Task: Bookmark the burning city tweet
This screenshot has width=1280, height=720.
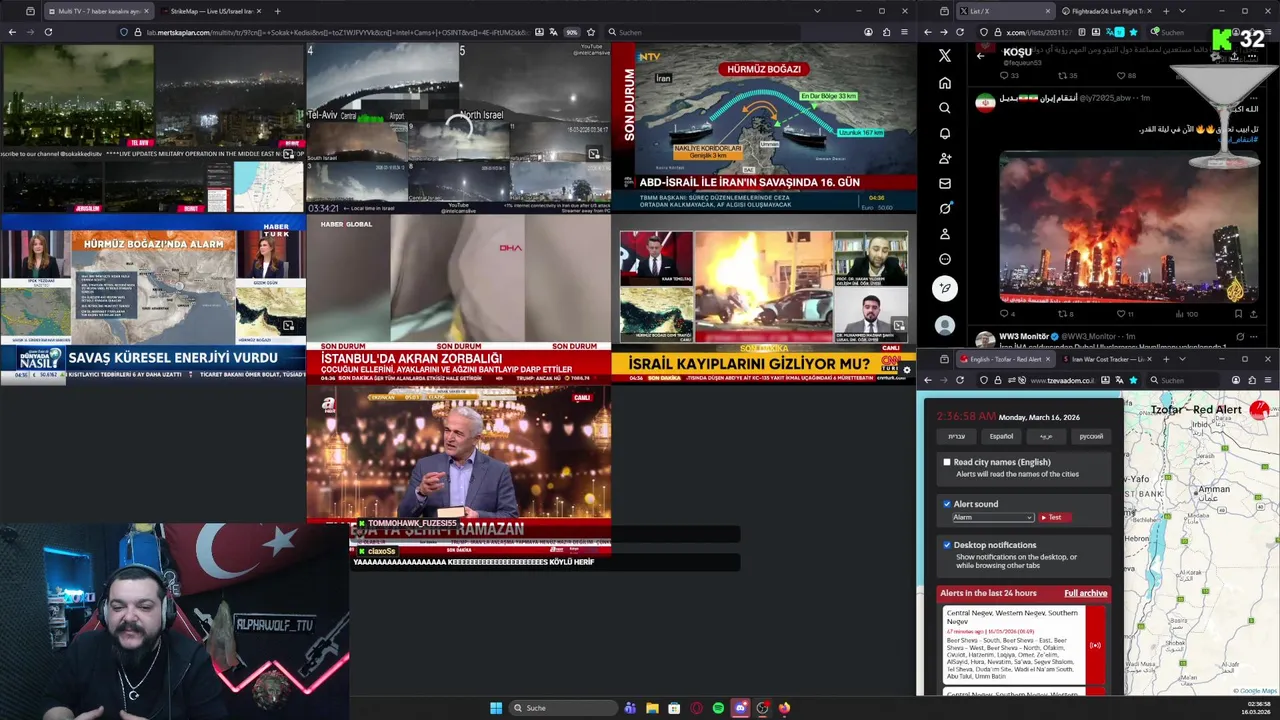Action: click(1239, 314)
